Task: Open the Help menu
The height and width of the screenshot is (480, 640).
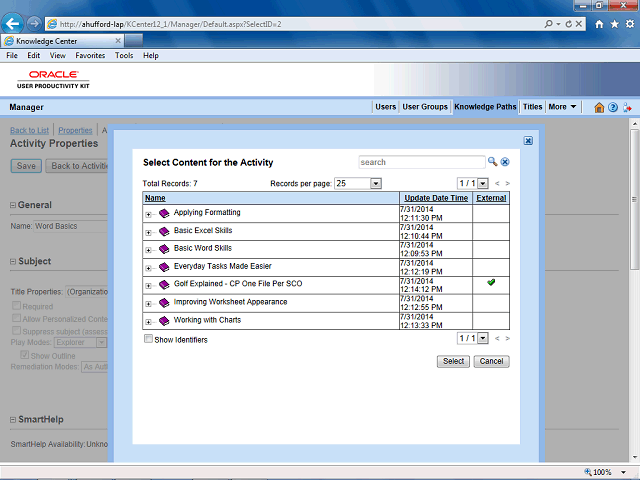Action: point(151,56)
